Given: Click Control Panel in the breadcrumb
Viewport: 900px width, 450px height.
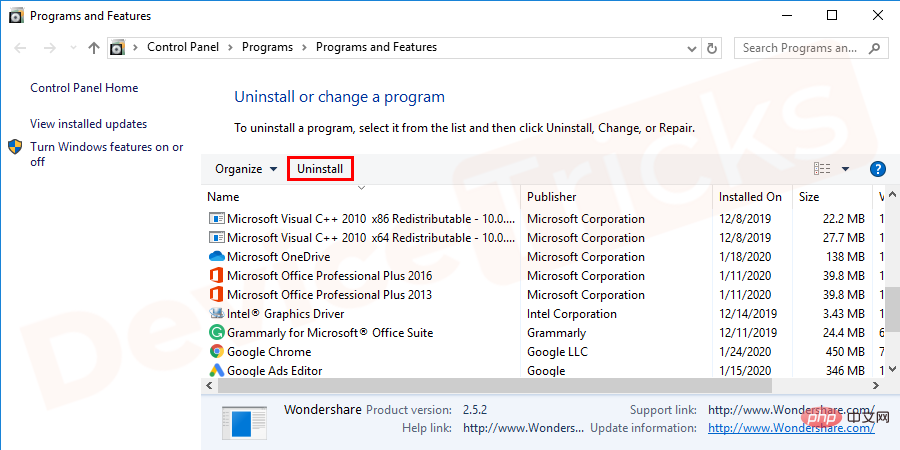Looking at the screenshot, I should (x=183, y=47).
